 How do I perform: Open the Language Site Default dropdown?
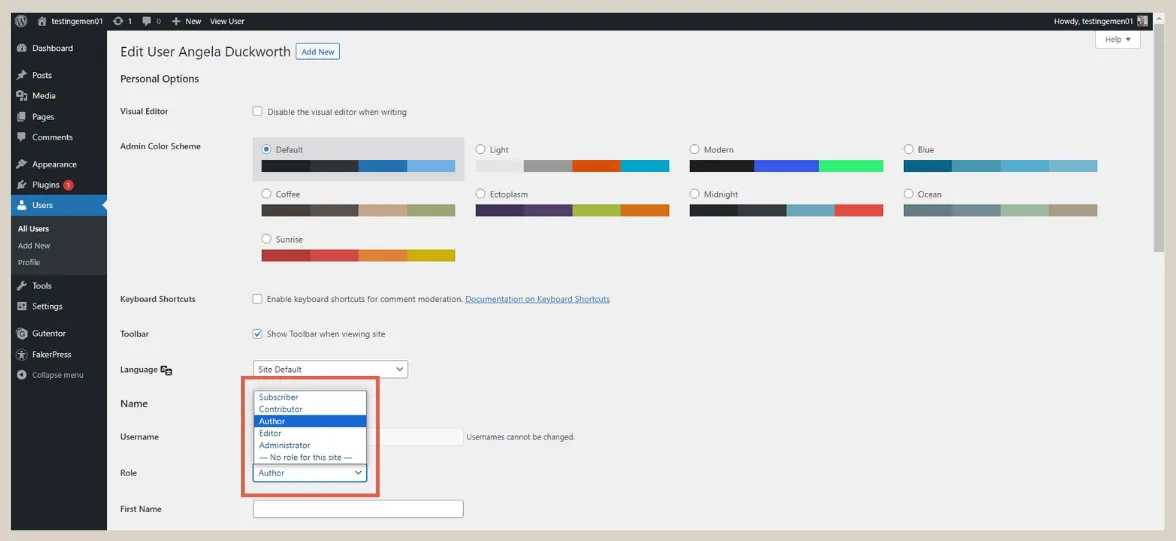(x=330, y=369)
